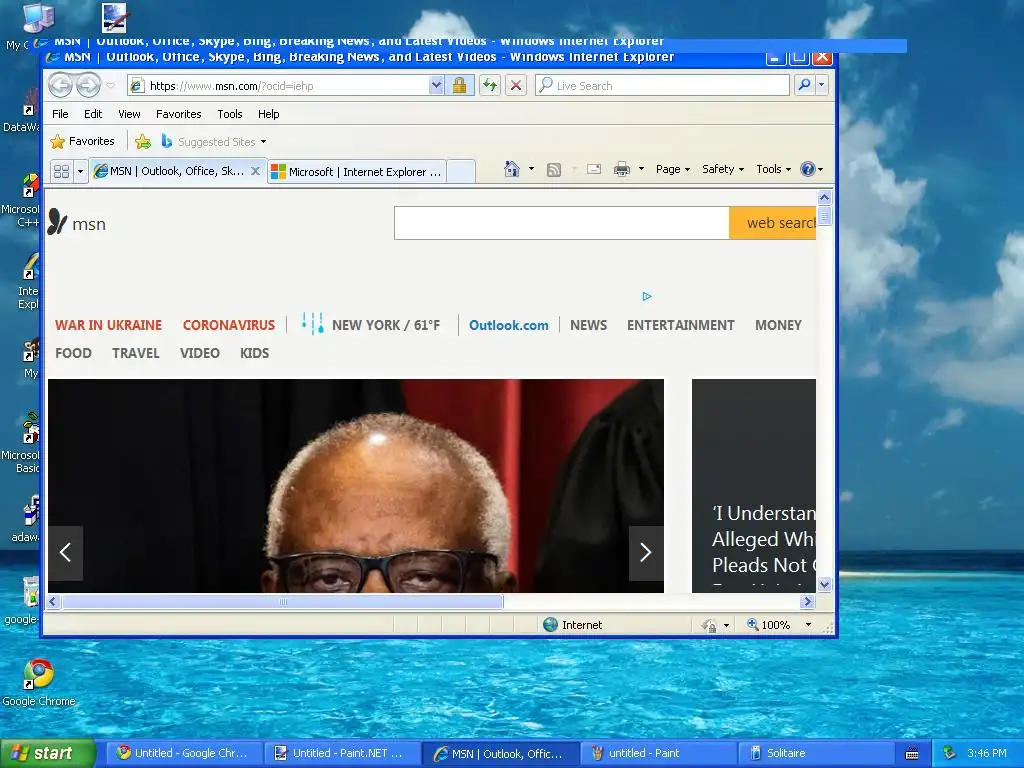Click the vertical scrollbar down arrow
1024x768 pixels.
[x=824, y=584]
